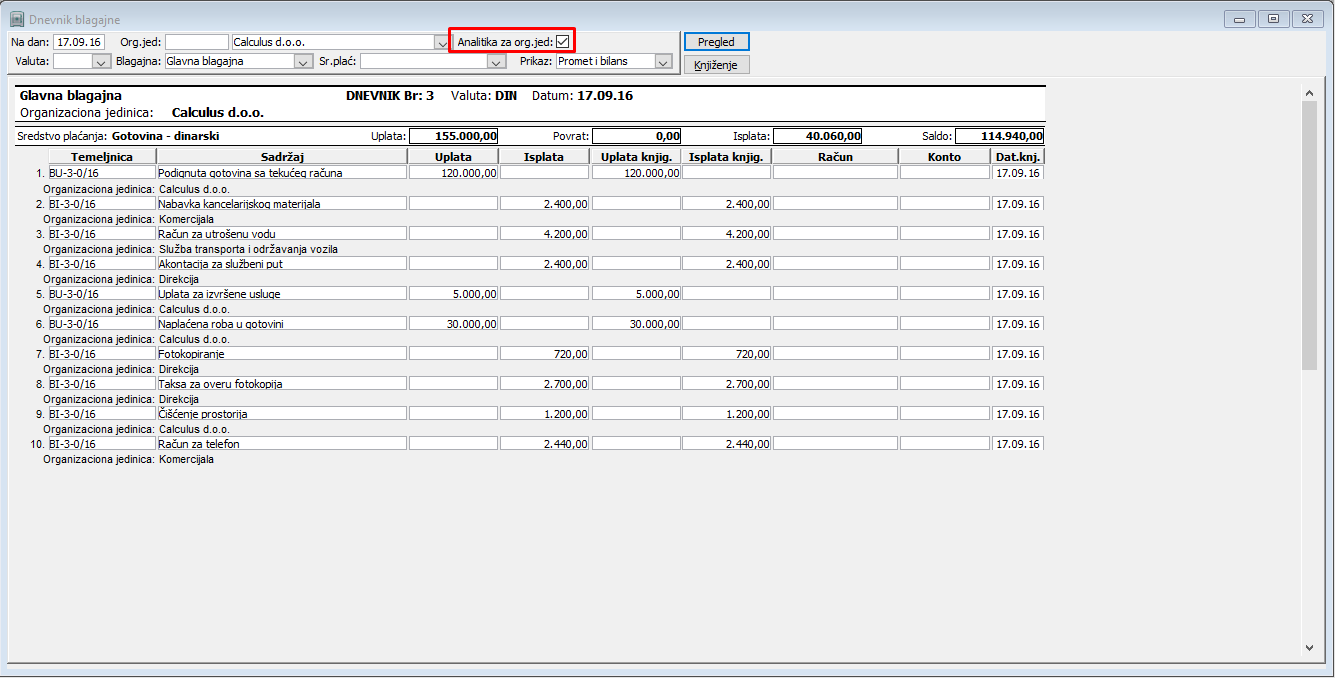Click the Povrat total 0,00 field
Screen dimensions: 1335x678
click(636, 136)
